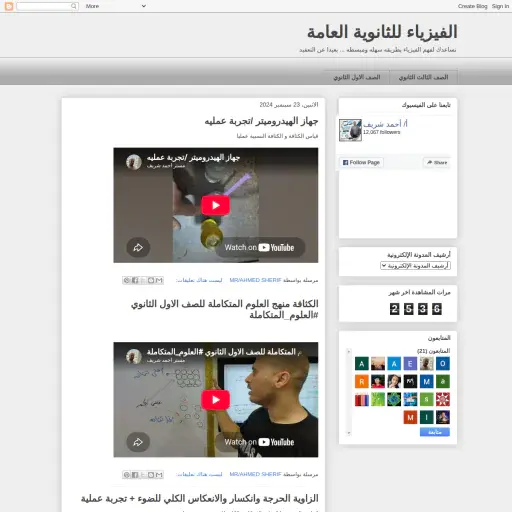512x512 pixels.
Task: Play the integrated science density video
Action: [x=215, y=400]
